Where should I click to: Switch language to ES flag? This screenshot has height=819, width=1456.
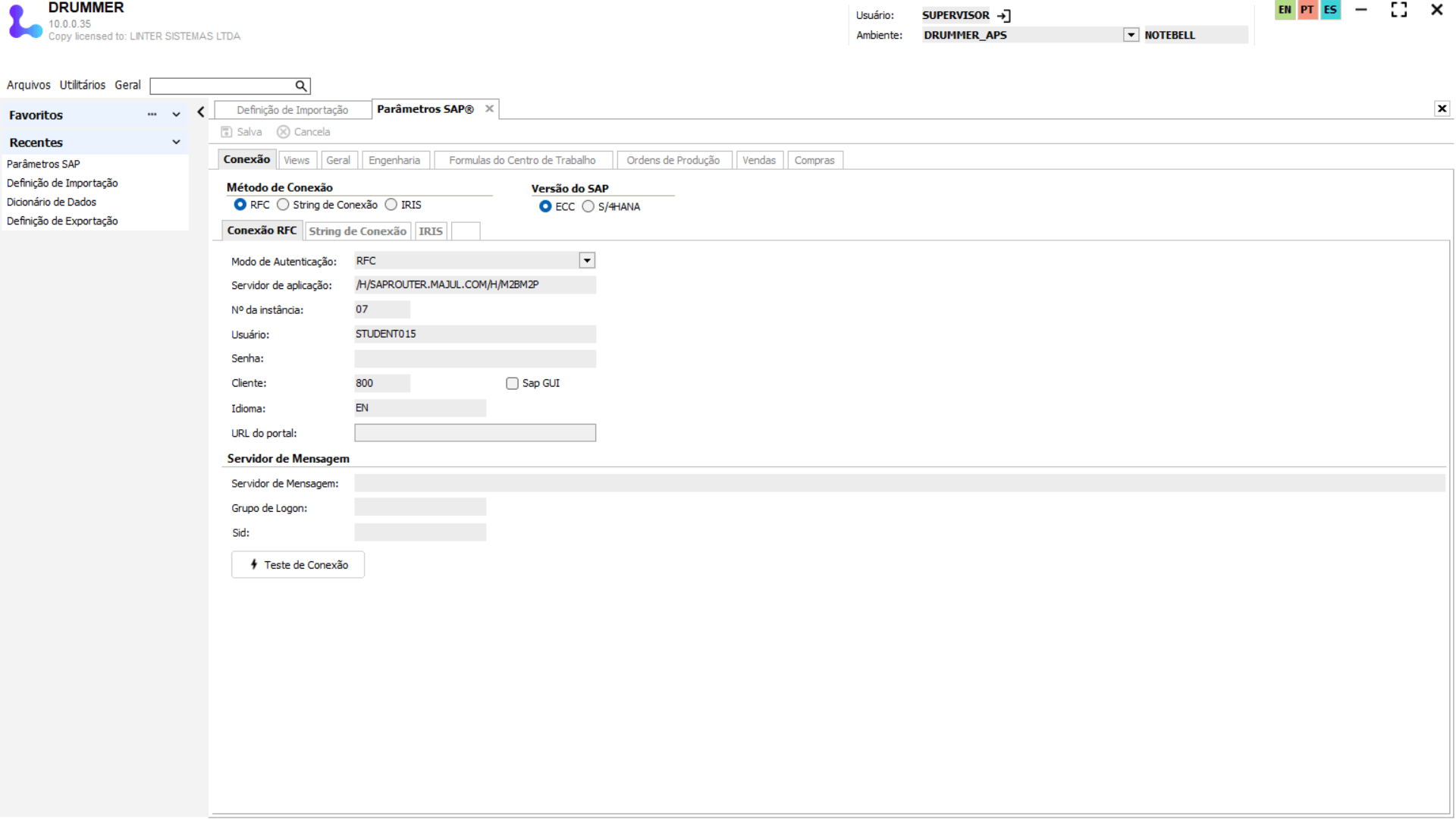(x=1330, y=10)
